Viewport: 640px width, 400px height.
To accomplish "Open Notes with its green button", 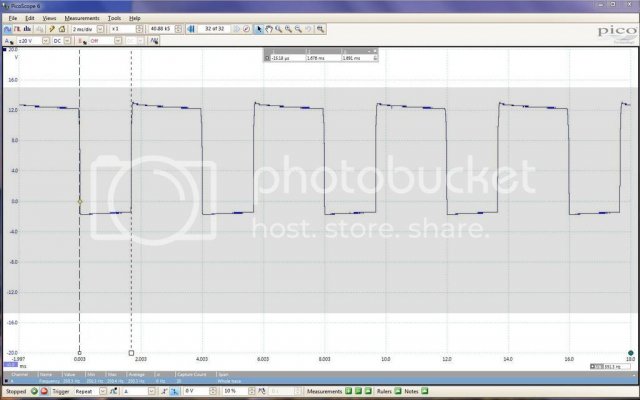I will click(424, 391).
